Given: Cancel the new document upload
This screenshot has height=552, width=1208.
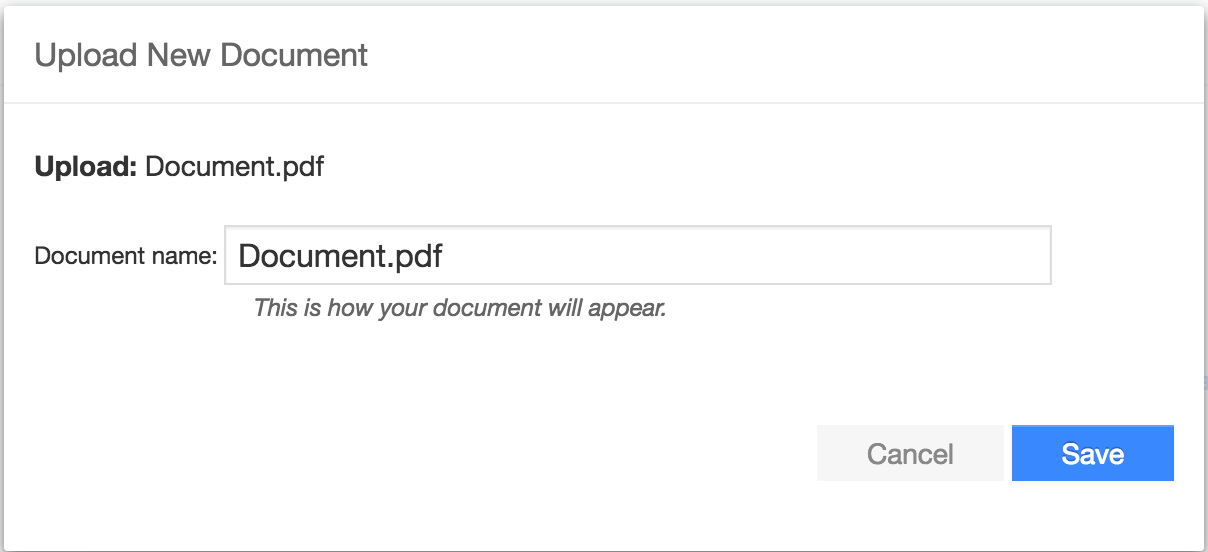Looking at the screenshot, I should (909, 454).
